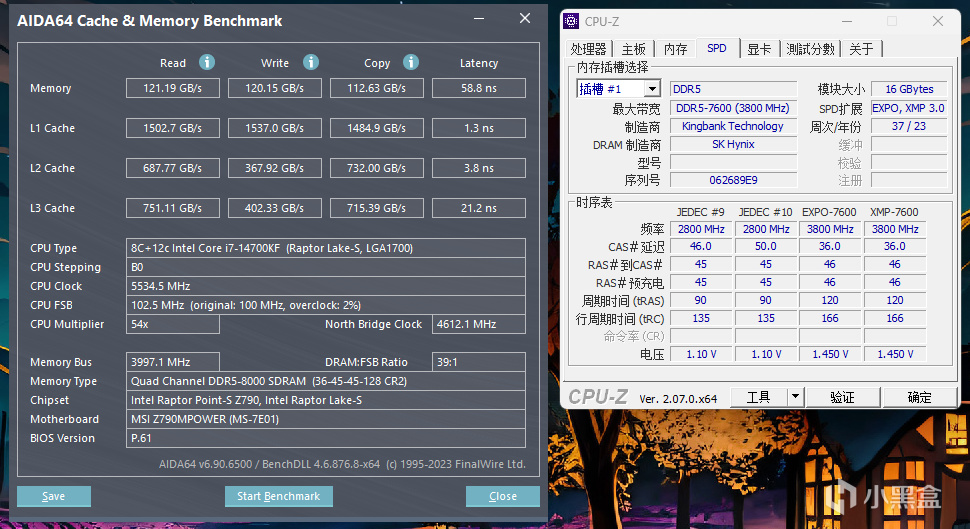Screen dimensions: 970x529
Task: Switch to the 主板 tab in CPU-Z
Action: coord(633,49)
